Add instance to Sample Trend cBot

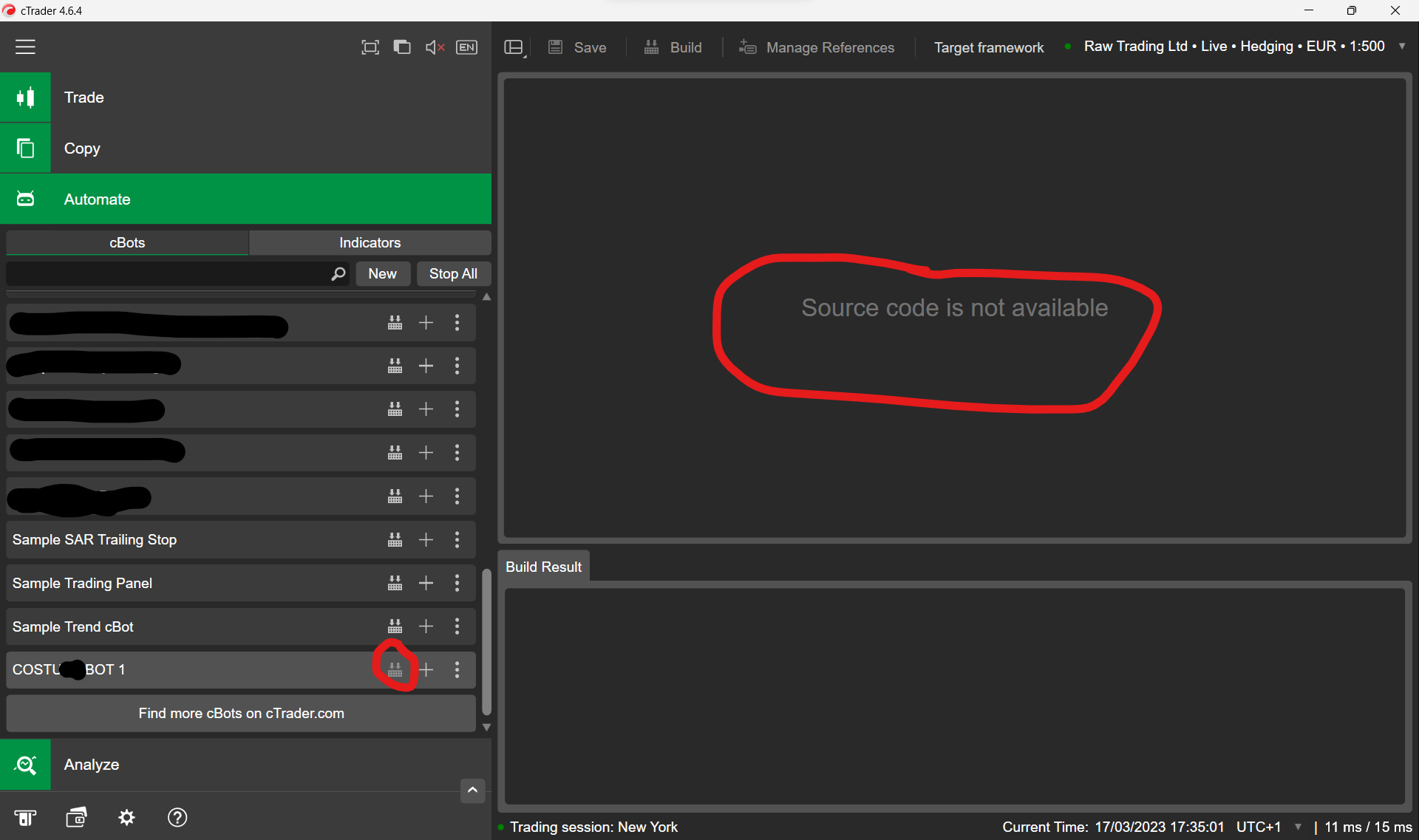click(x=426, y=626)
